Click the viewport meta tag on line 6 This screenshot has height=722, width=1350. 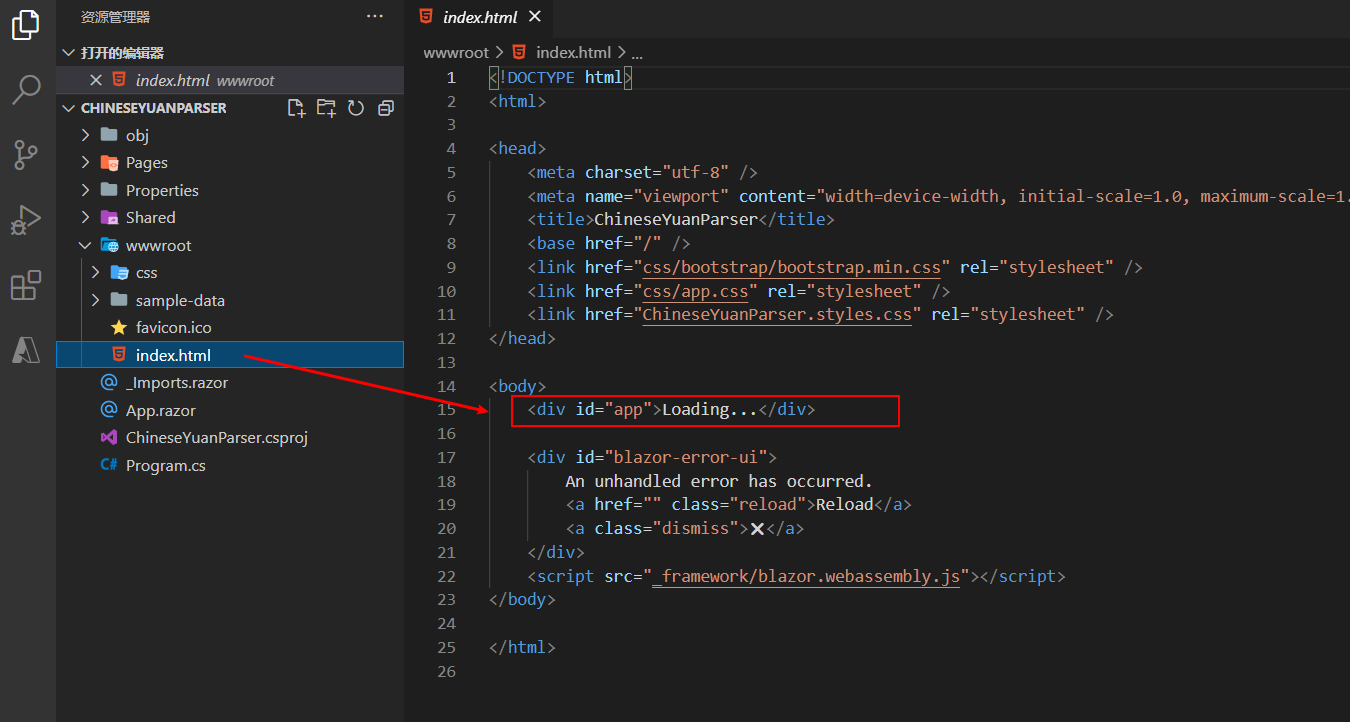point(938,195)
